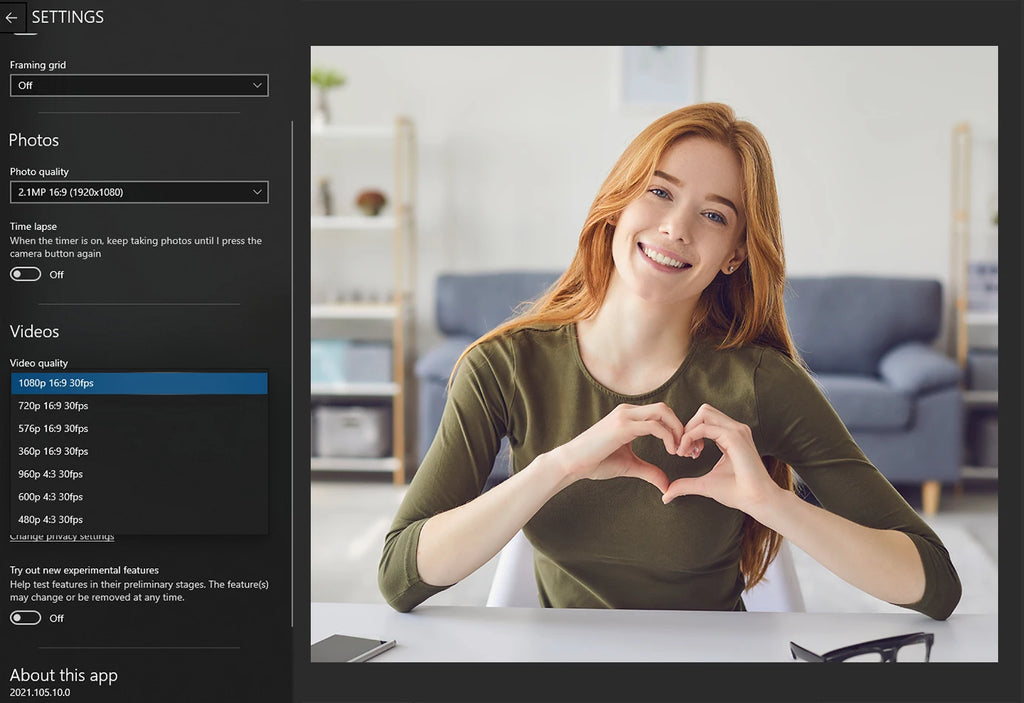Open the Change privacy settings link

point(62,538)
